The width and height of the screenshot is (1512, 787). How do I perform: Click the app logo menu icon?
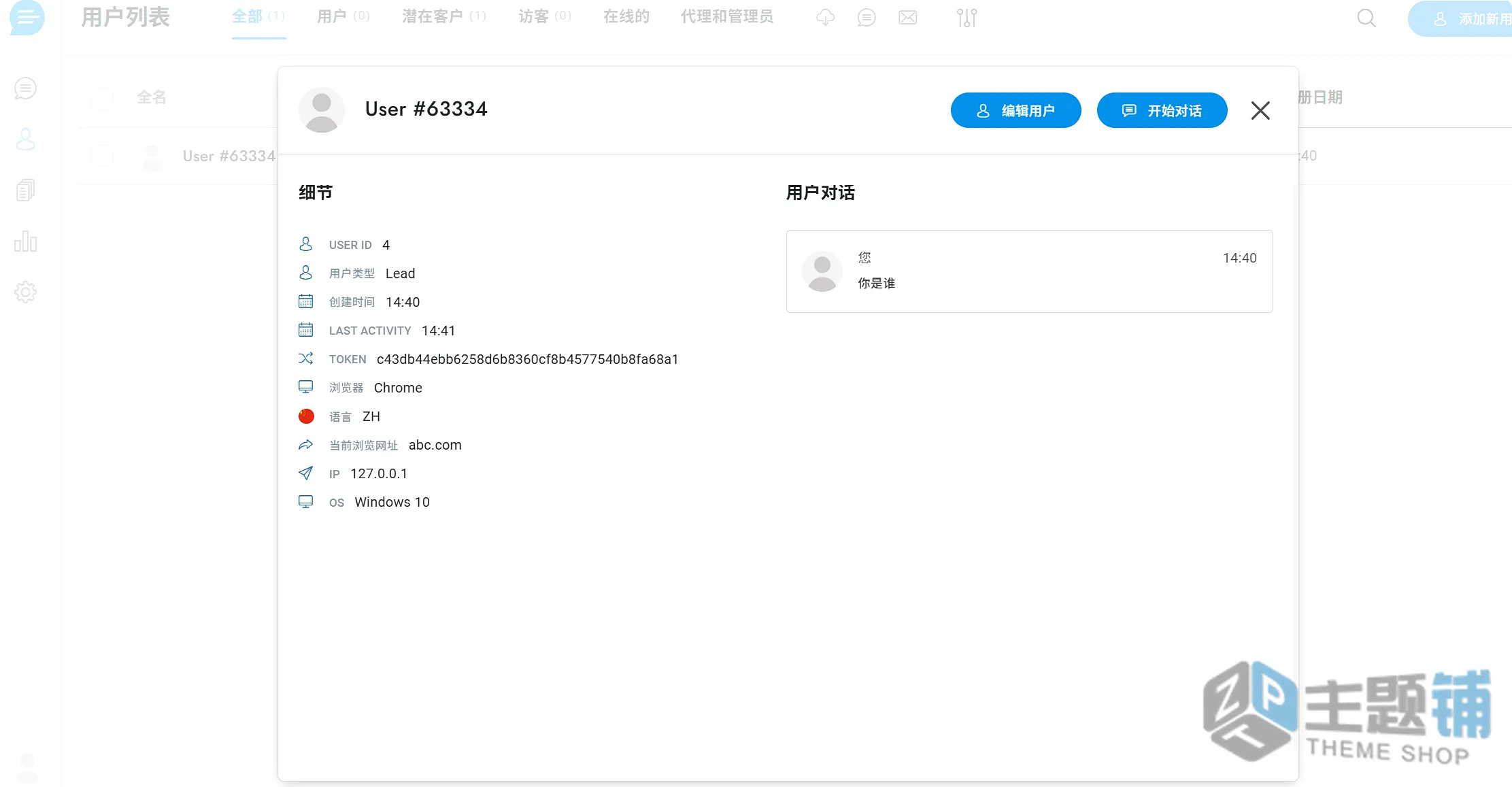point(27,16)
